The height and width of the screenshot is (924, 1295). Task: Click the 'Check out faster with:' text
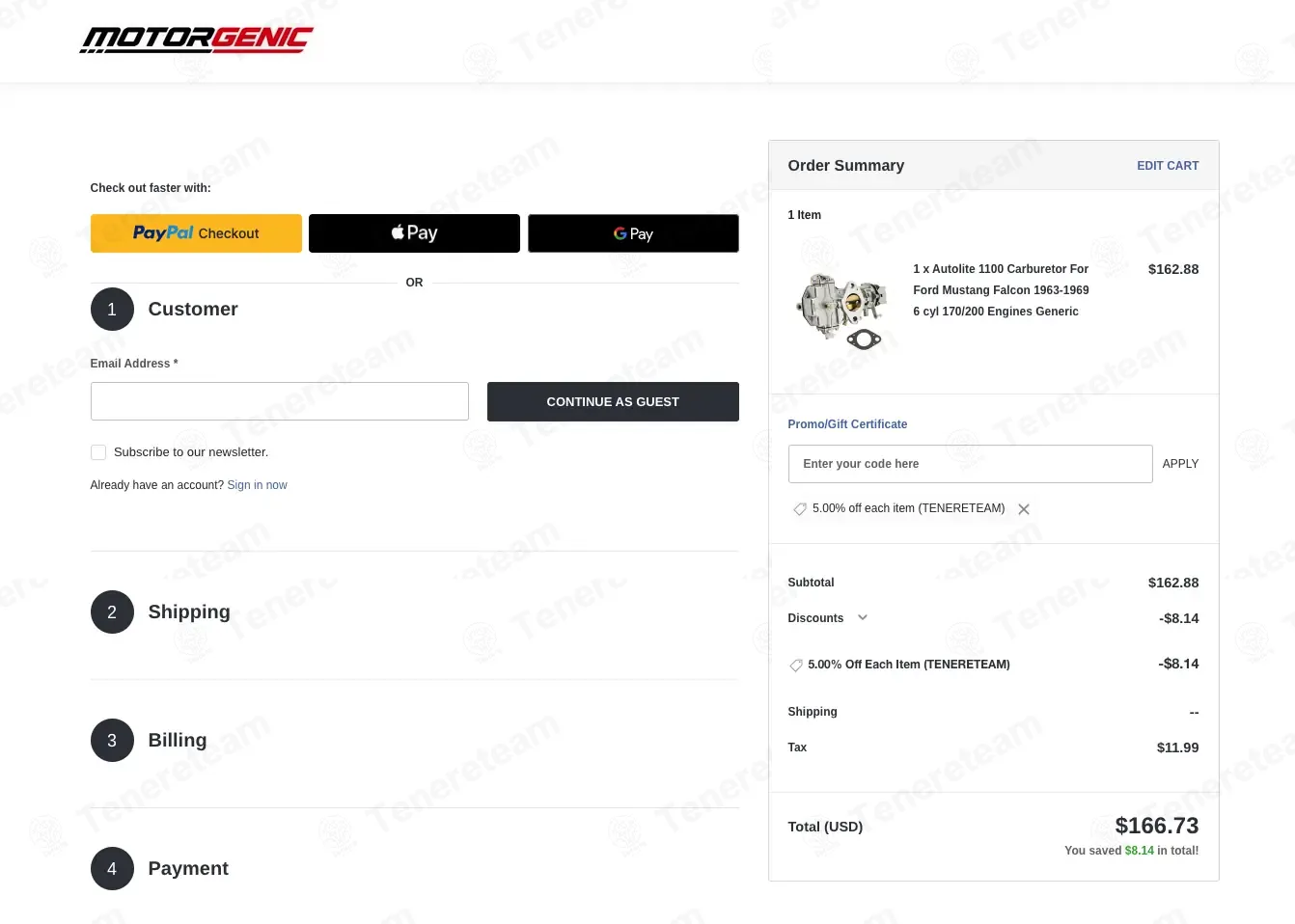click(151, 188)
